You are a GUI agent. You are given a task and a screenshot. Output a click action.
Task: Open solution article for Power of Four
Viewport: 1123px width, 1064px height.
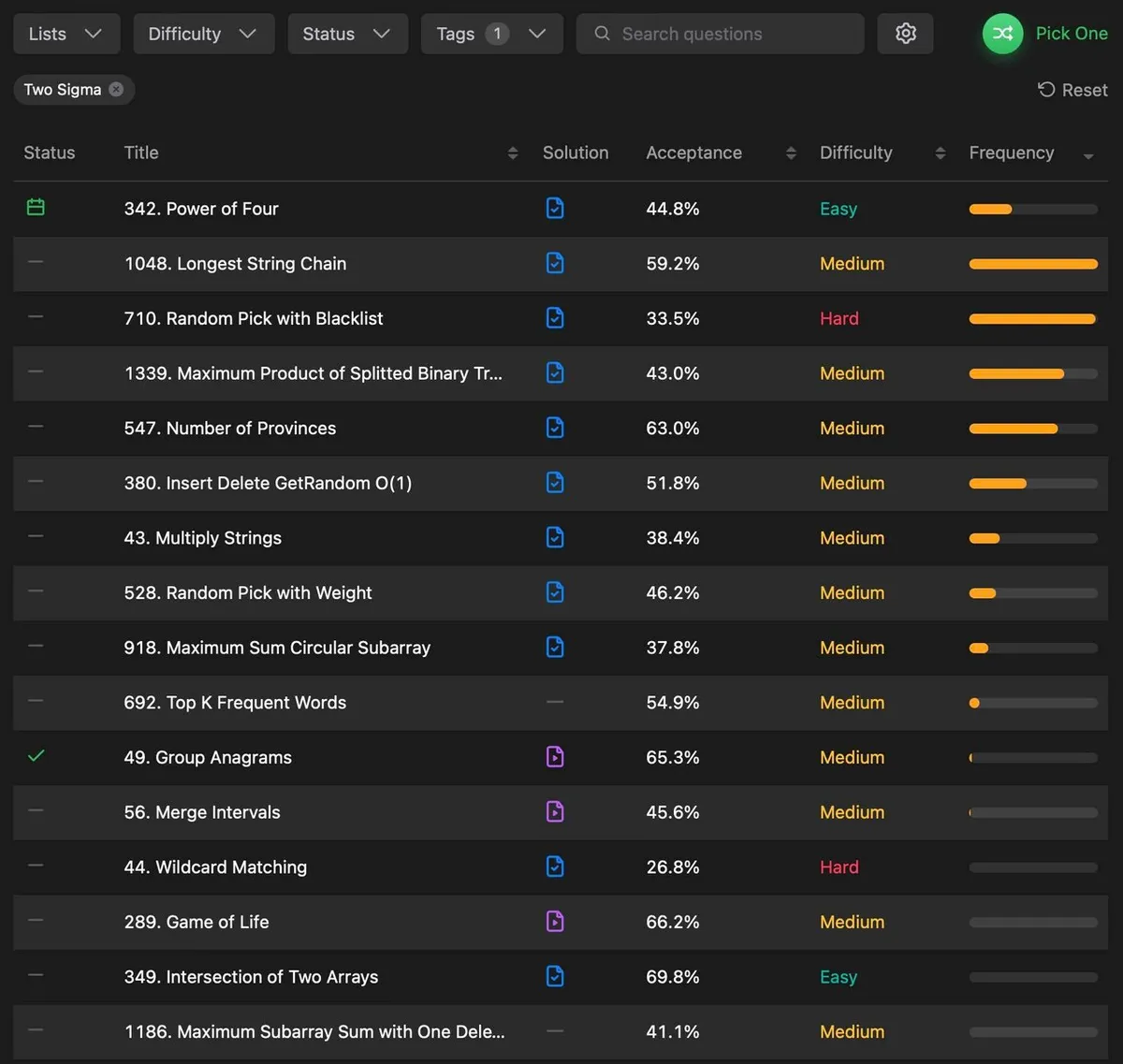coord(555,209)
